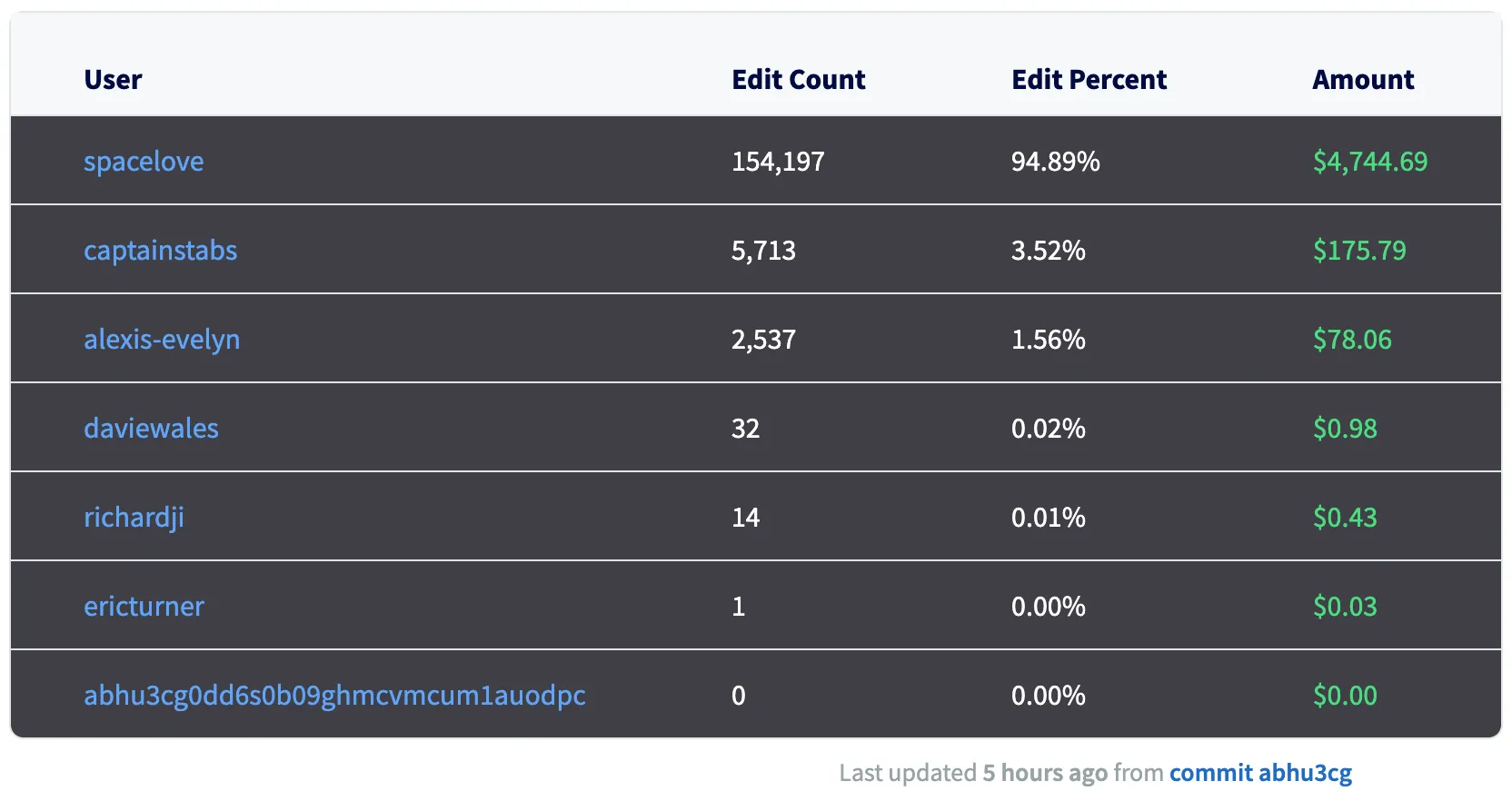Click the 0.02% edit percent value
This screenshot has height=801, width=1512.
coord(1048,429)
